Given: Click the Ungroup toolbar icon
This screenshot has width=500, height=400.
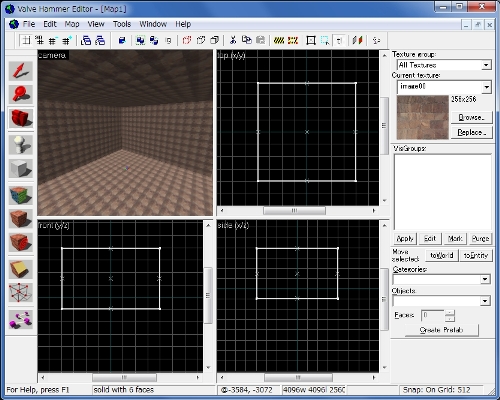Looking at the screenshot, I should click(x=154, y=41).
